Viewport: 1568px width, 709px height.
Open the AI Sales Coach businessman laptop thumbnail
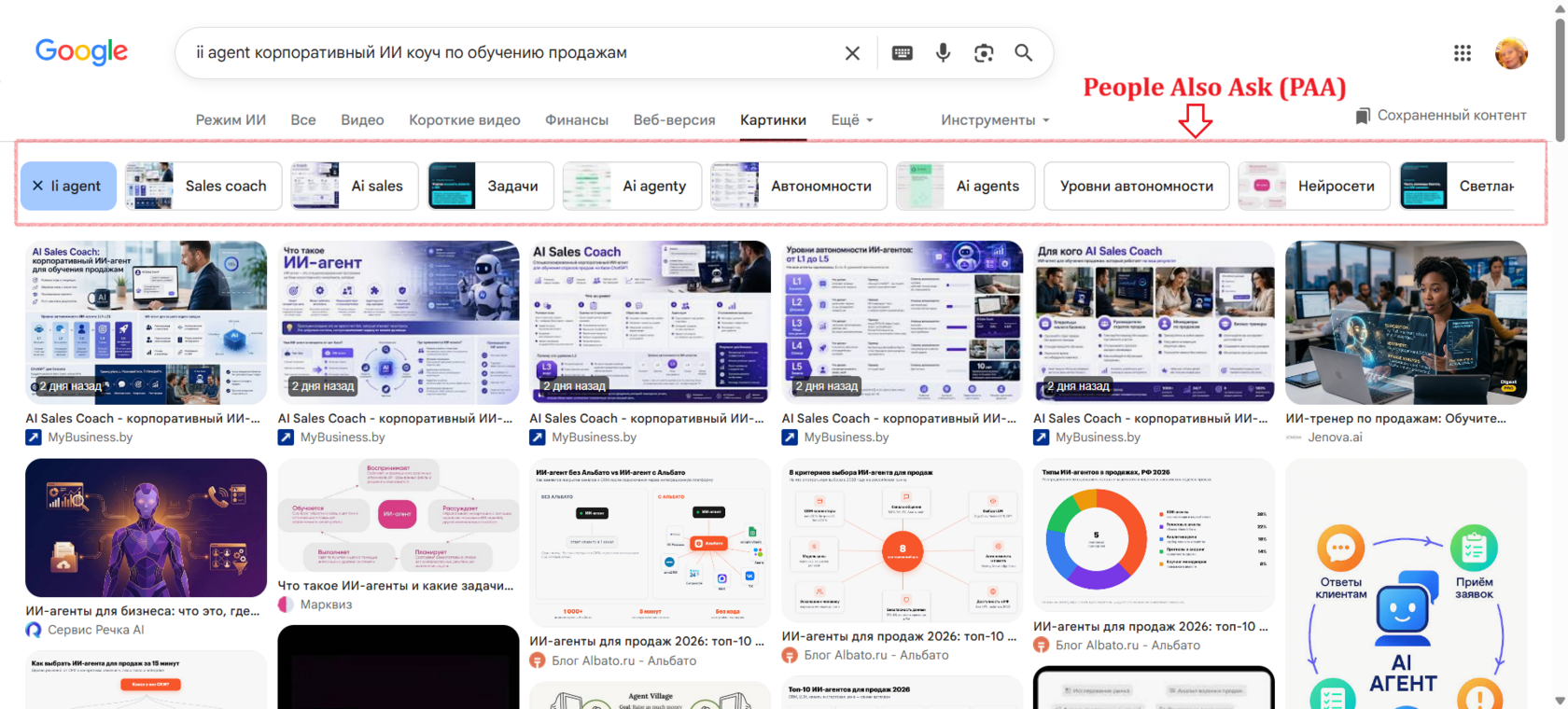click(x=146, y=323)
